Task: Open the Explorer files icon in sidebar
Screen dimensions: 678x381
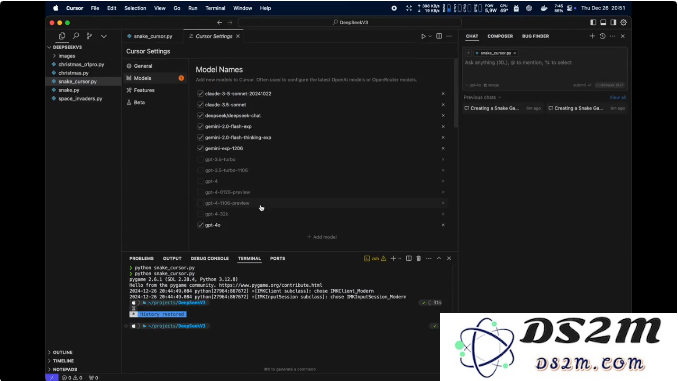Action: 62,36
